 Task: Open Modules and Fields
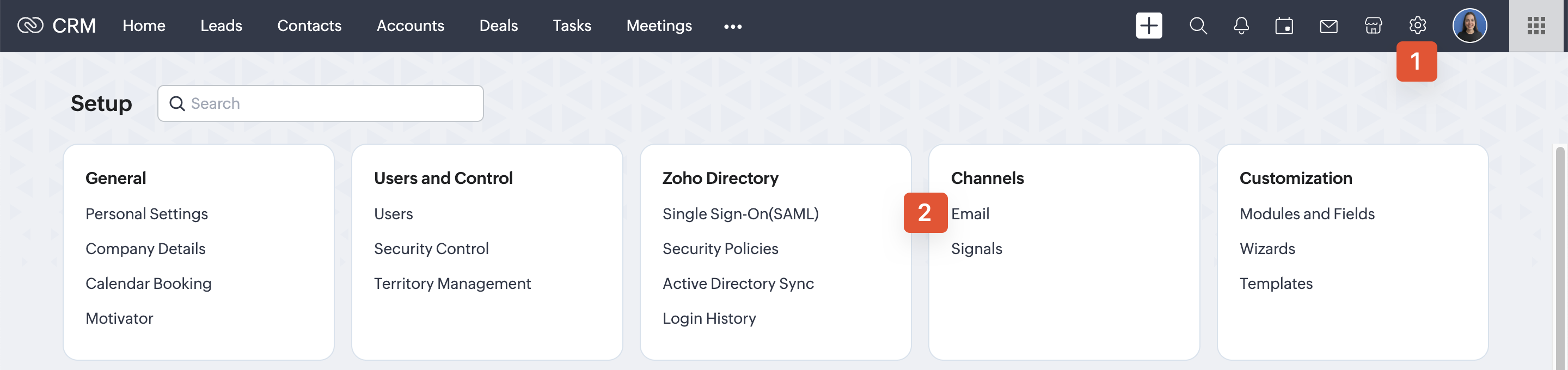click(x=1307, y=214)
